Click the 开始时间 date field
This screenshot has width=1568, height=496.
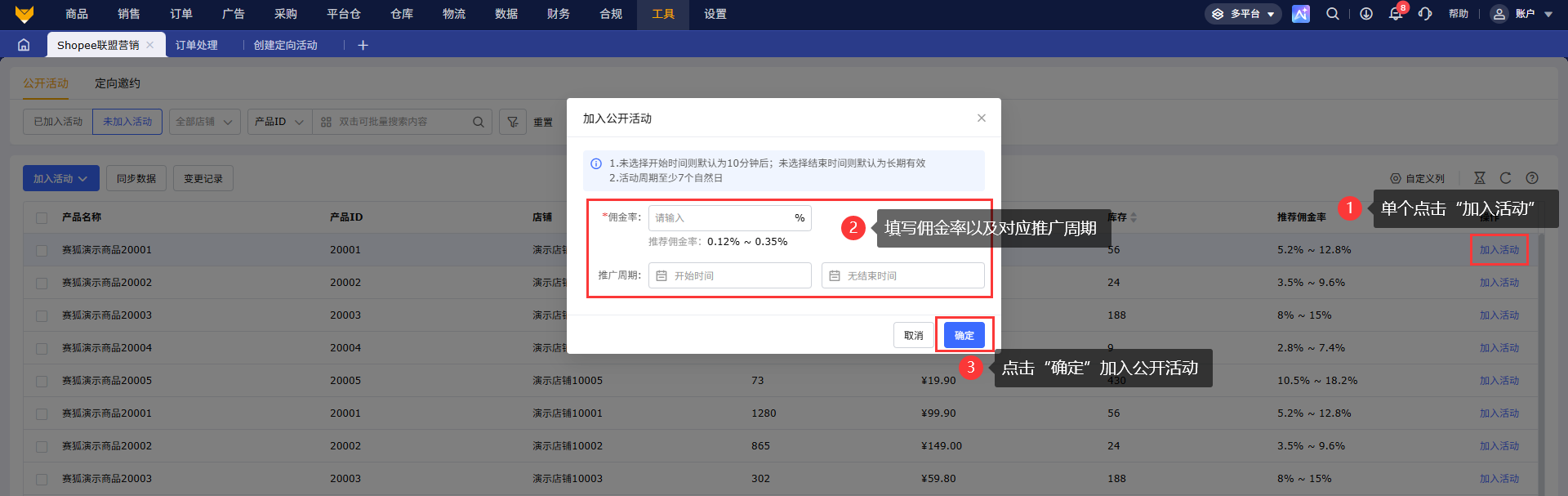click(x=730, y=275)
